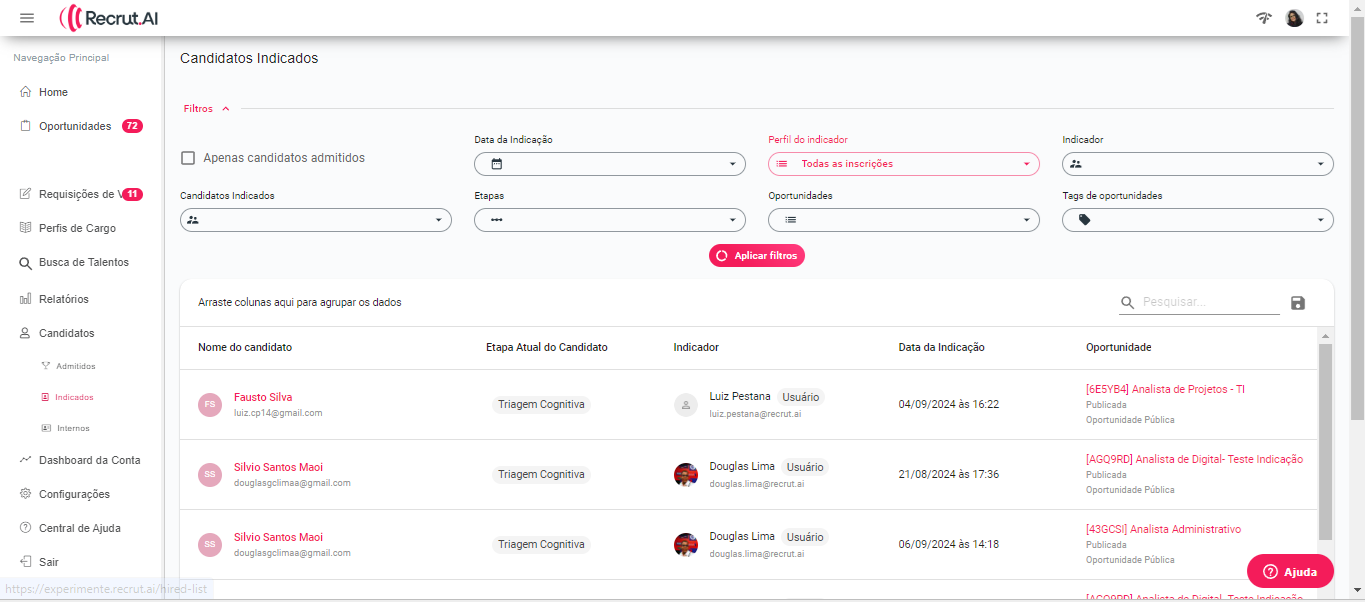This screenshot has height=602, width=1365.
Task: Click the save layout floppy disk icon
Action: pyautogui.click(x=1298, y=303)
